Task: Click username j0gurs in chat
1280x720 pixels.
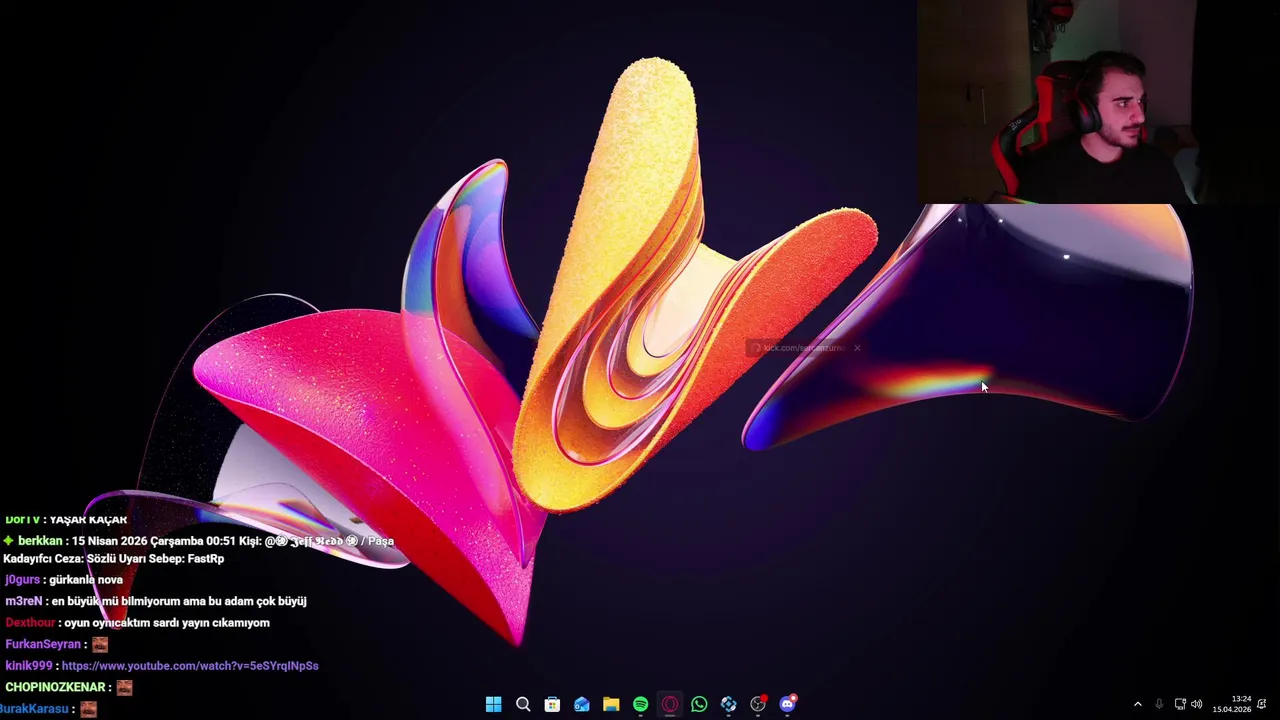Action: click(23, 580)
